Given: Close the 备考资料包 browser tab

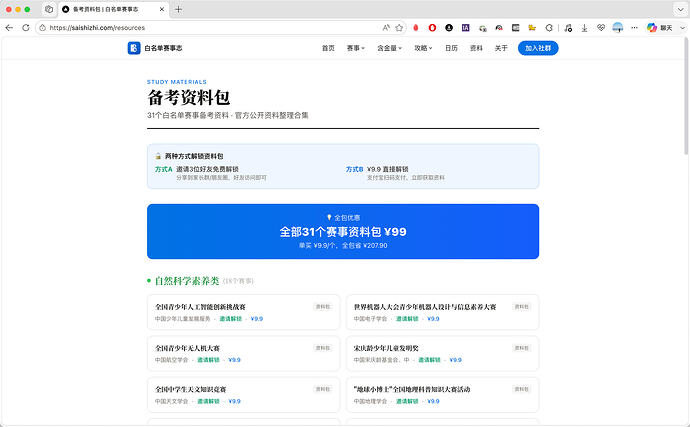Looking at the screenshot, I should (x=162, y=9).
